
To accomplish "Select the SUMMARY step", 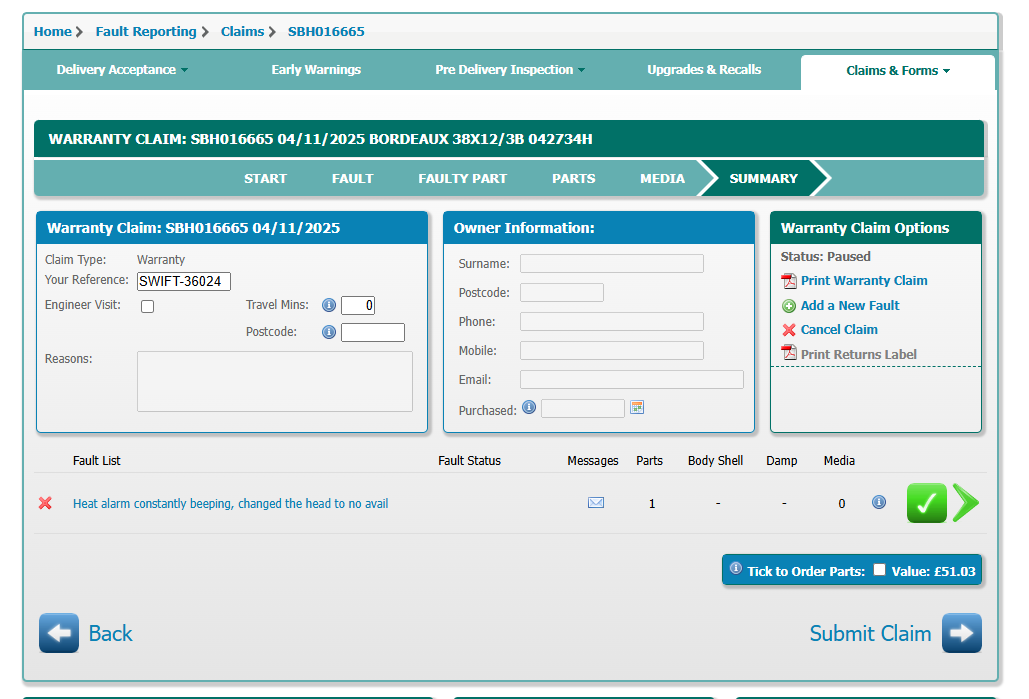I will 763,179.
